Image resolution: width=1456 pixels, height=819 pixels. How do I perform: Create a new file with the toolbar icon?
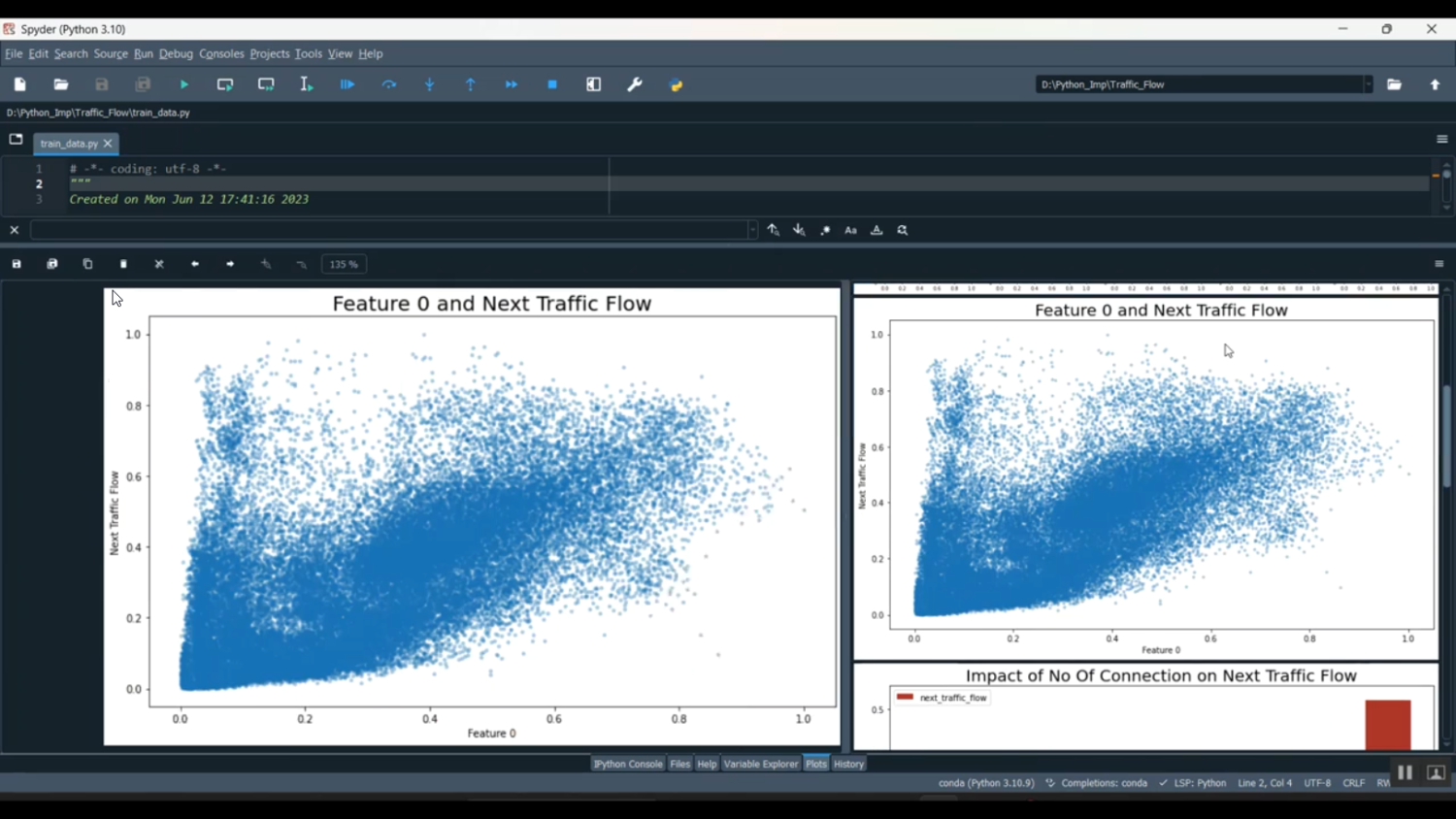[20, 85]
